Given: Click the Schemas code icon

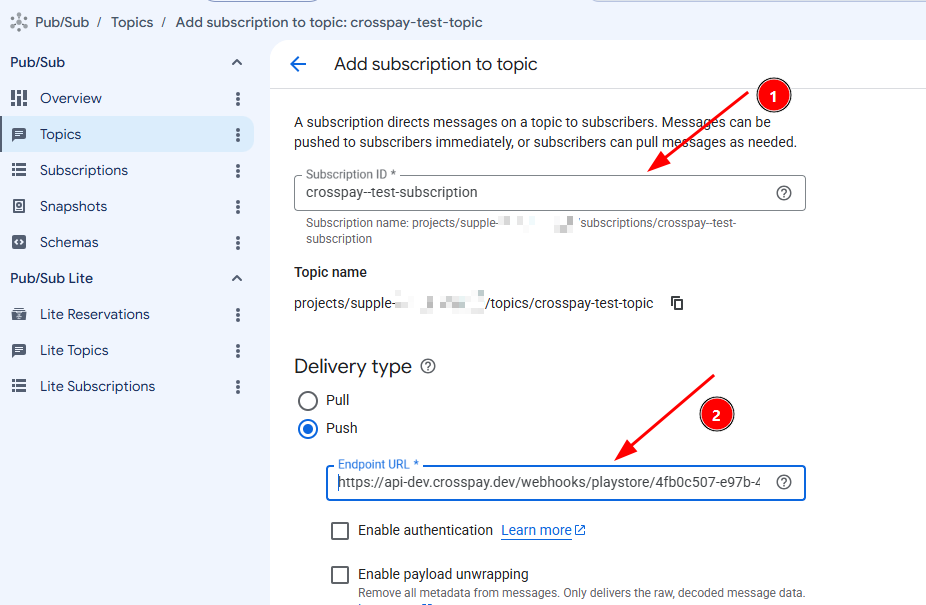Looking at the screenshot, I should [x=19, y=242].
